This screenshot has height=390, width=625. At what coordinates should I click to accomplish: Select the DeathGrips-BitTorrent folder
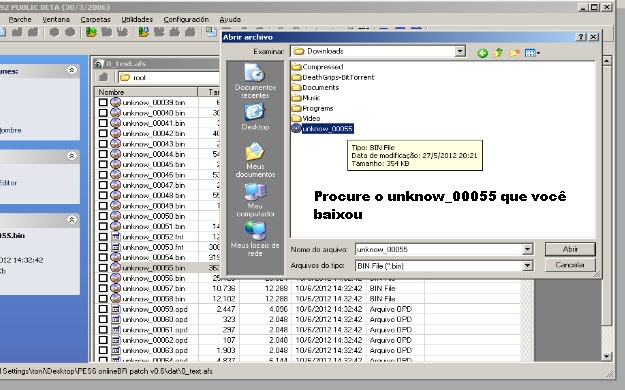pos(333,77)
